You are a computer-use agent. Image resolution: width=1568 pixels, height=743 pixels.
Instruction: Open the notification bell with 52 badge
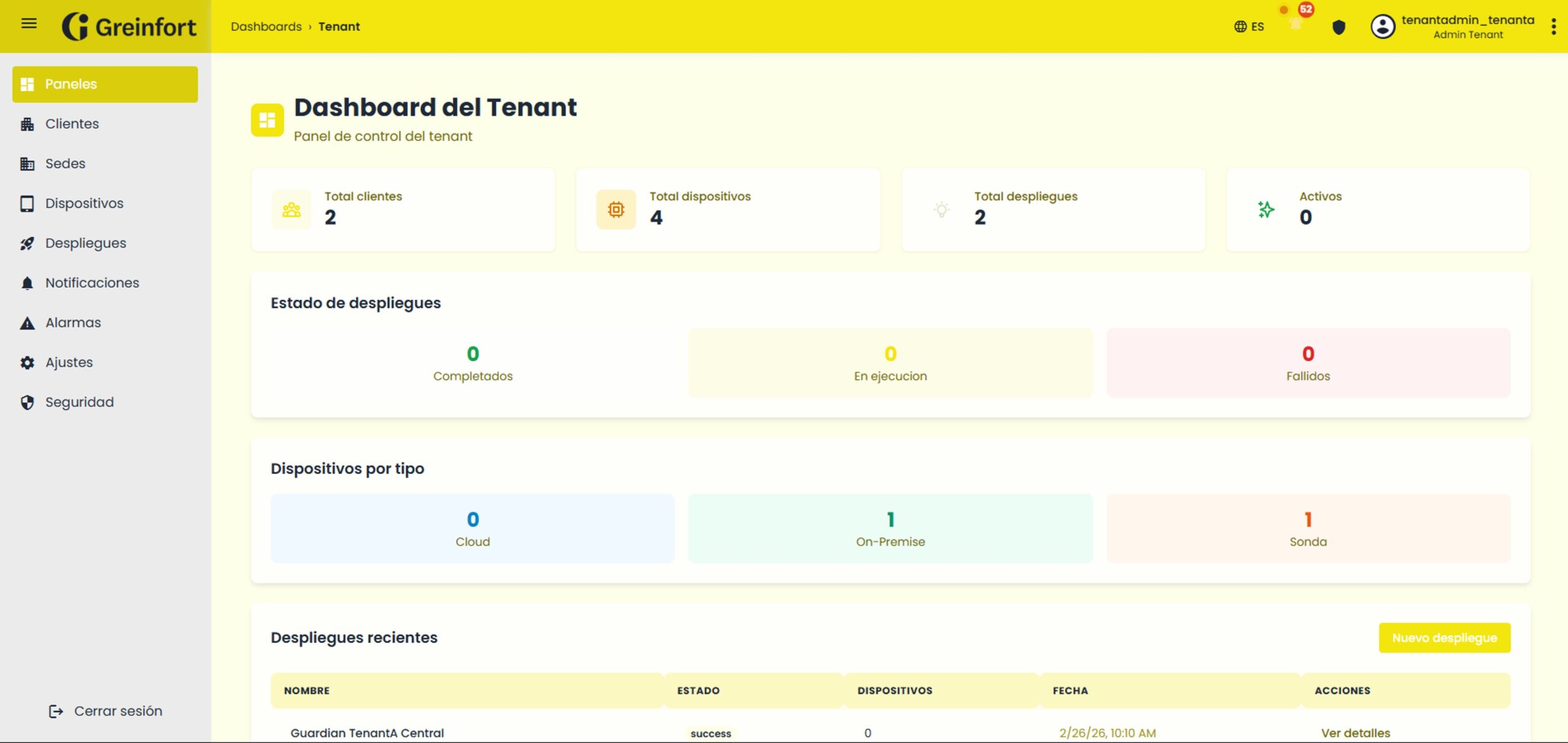[x=1295, y=23]
